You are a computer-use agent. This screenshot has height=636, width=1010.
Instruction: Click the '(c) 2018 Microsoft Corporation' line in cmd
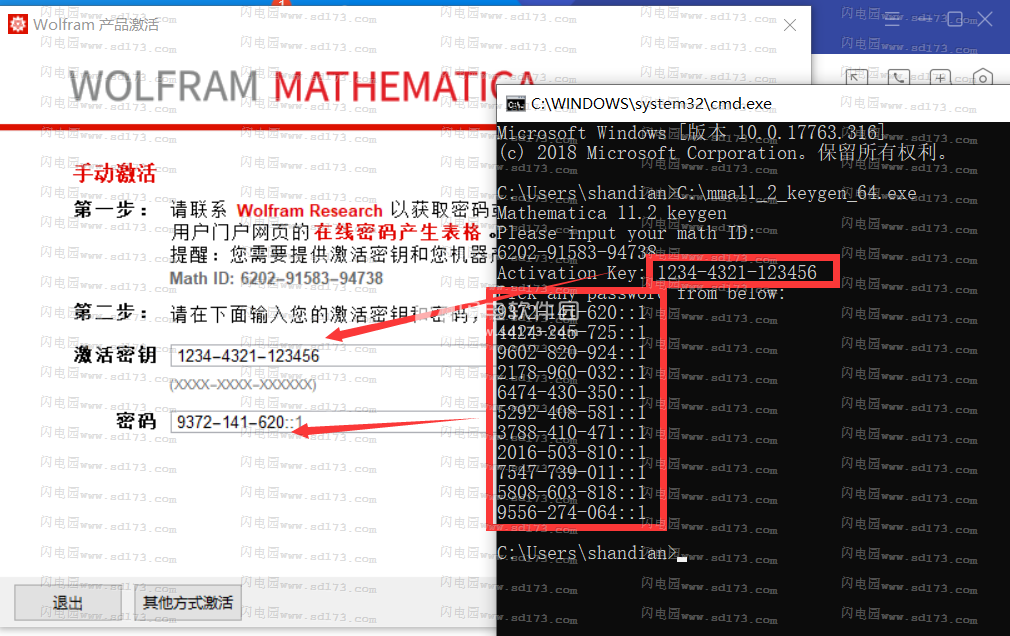(722, 153)
